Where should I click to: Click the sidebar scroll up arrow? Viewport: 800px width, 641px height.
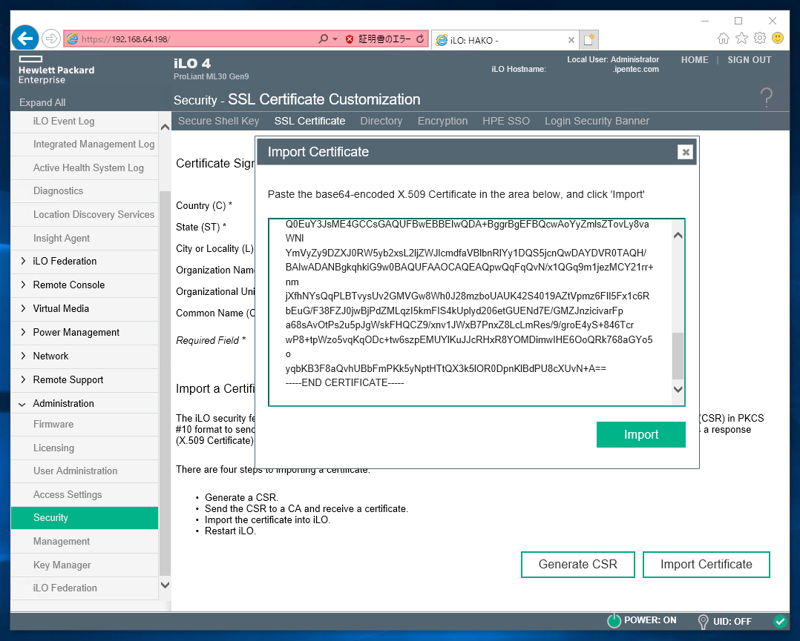click(x=165, y=127)
